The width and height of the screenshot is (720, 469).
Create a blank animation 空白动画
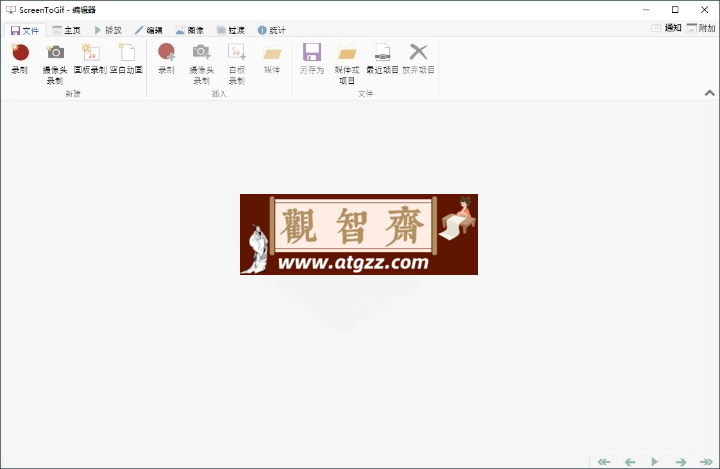pyautogui.click(x=126, y=58)
